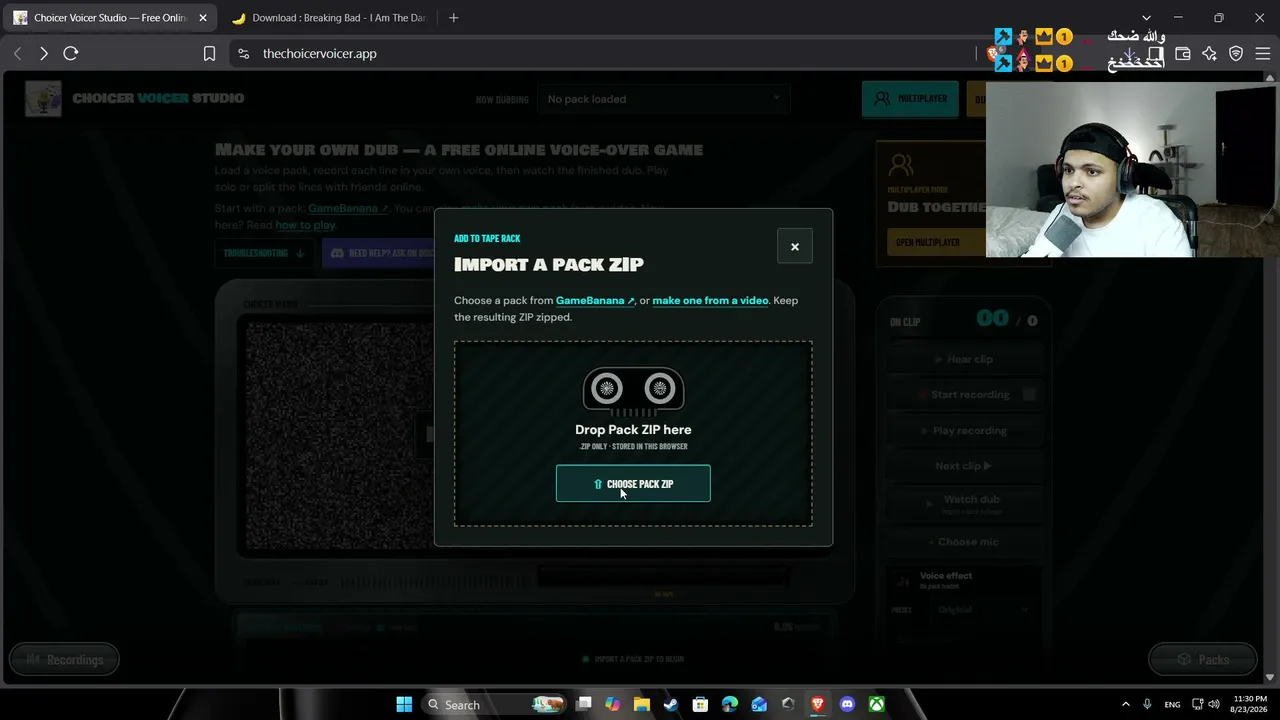Image resolution: width=1280 pixels, height=720 pixels.
Task: Click the 'Drop Pack ZIP here' text
Action: click(x=633, y=430)
